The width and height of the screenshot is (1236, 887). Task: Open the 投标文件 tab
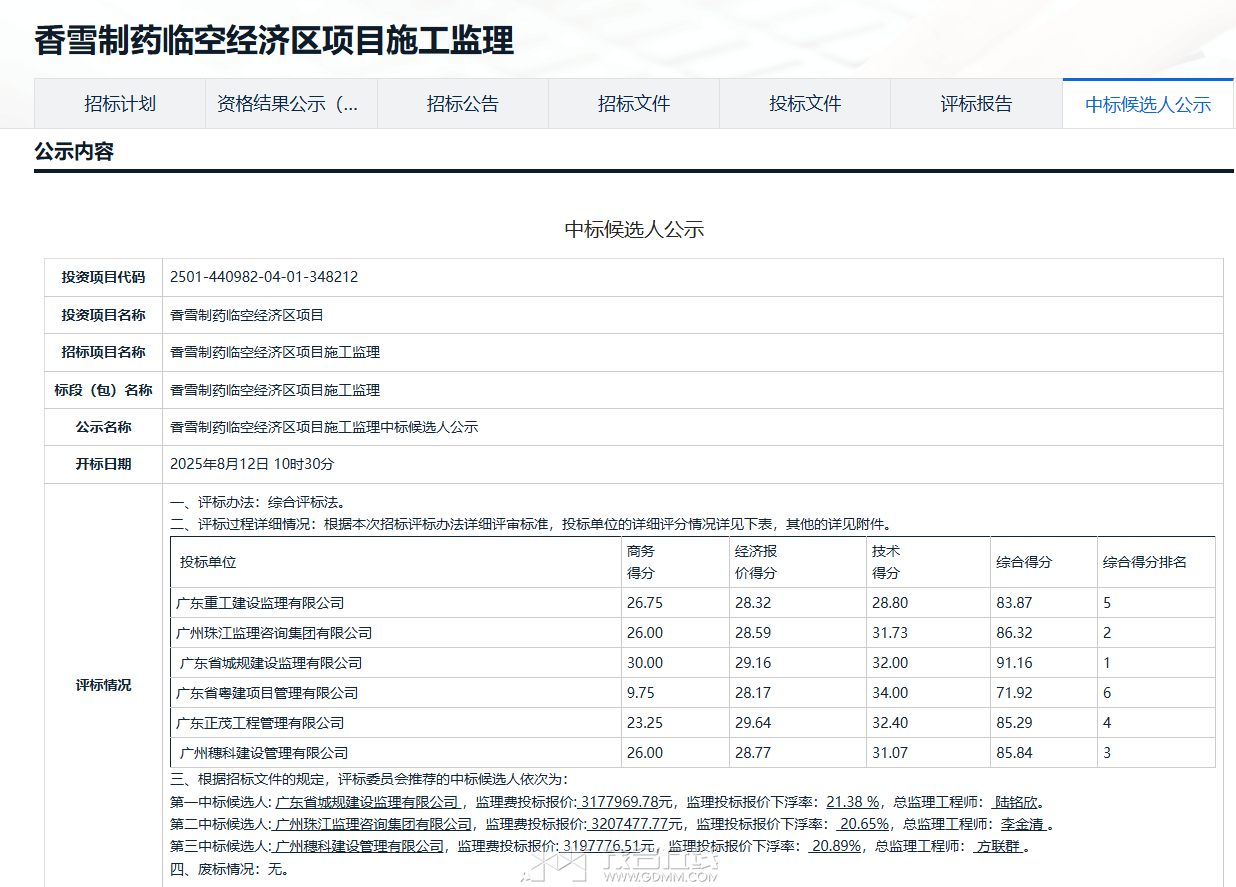click(805, 104)
